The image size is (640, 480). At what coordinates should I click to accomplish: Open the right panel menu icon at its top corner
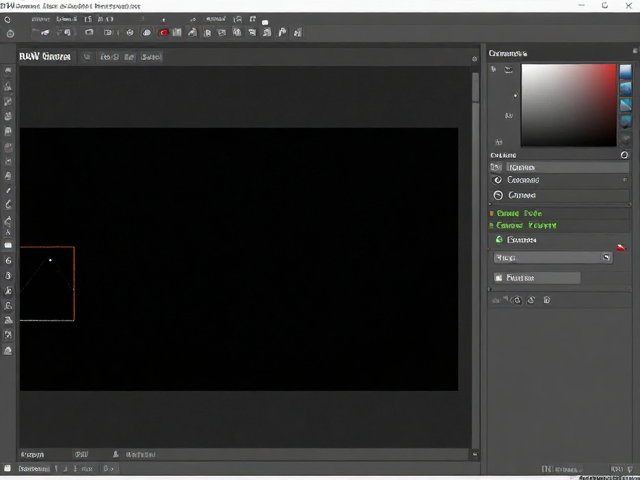click(x=635, y=51)
